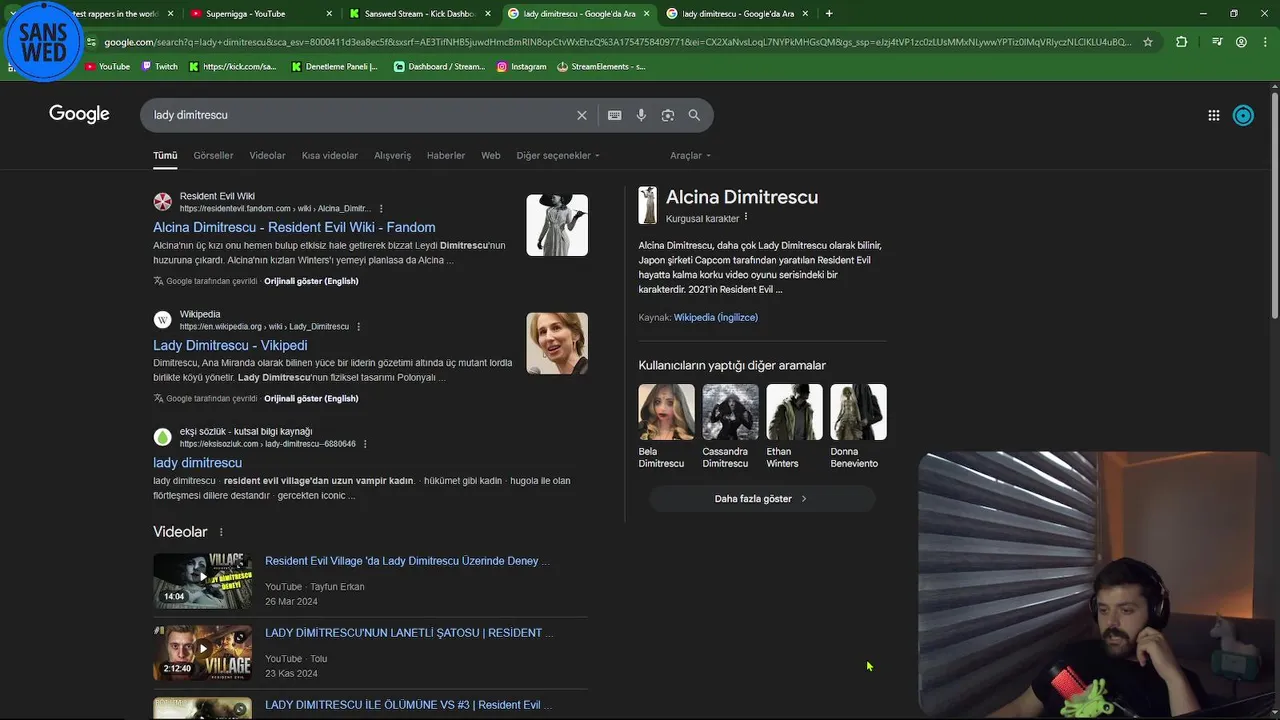Submit search using the magnifier icon
The image size is (1280, 720).
click(x=694, y=115)
